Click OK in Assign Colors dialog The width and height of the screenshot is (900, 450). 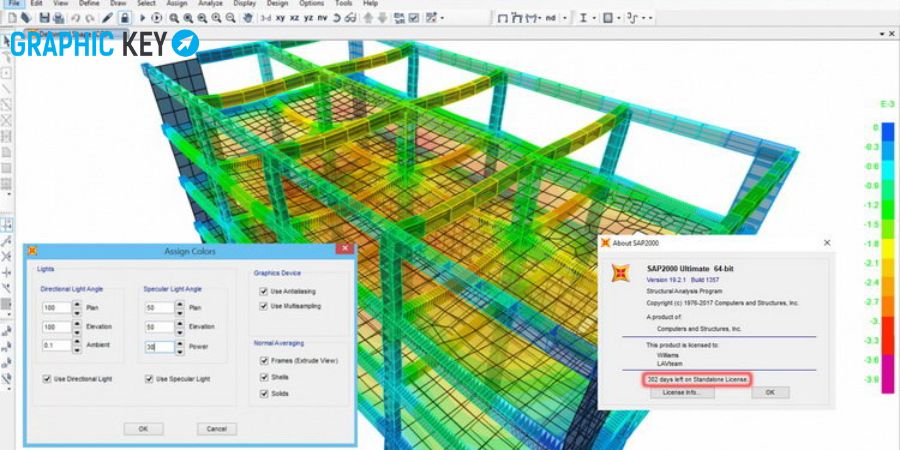point(143,429)
